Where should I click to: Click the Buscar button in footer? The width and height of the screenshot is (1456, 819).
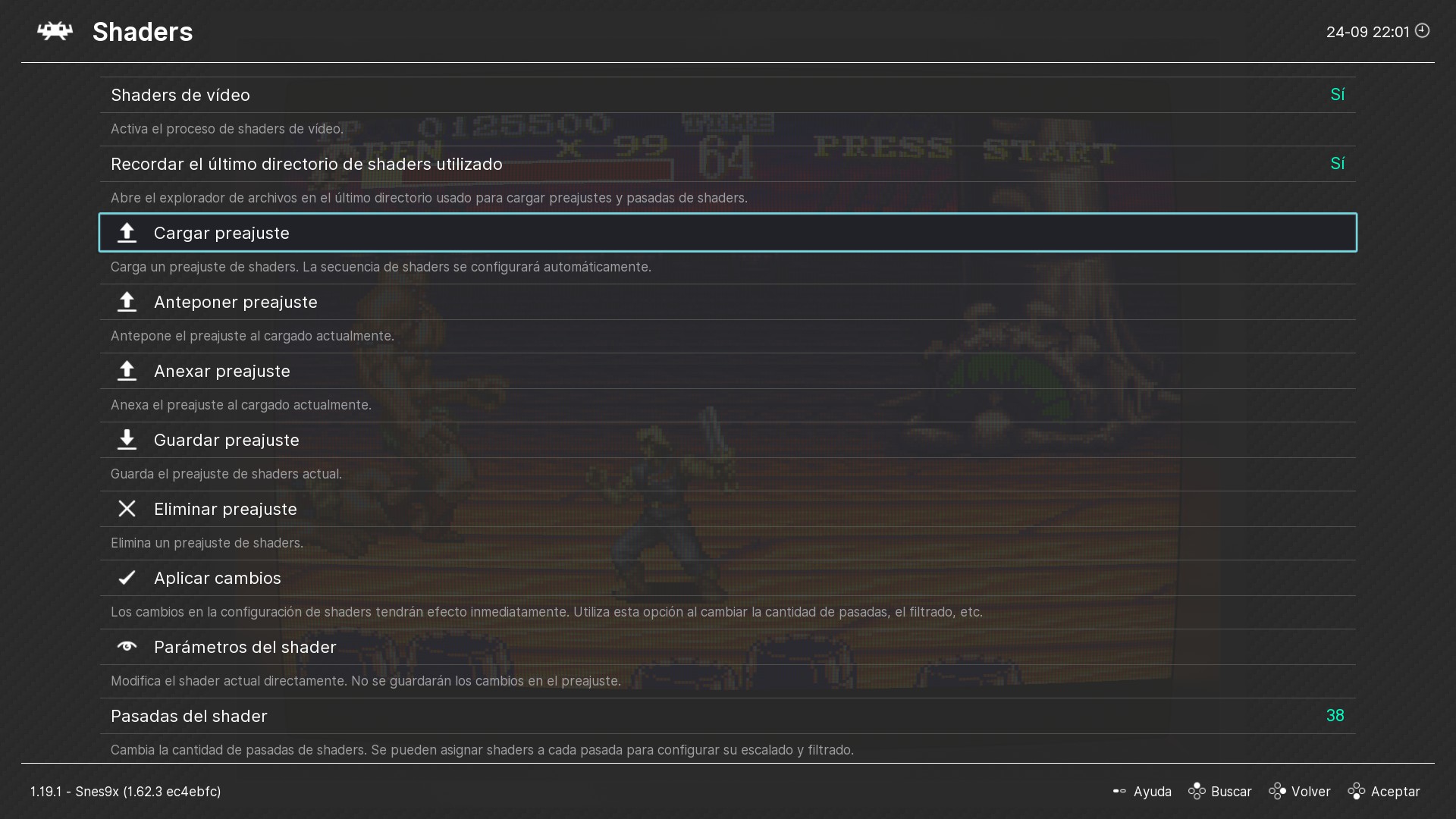coord(1219,791)
